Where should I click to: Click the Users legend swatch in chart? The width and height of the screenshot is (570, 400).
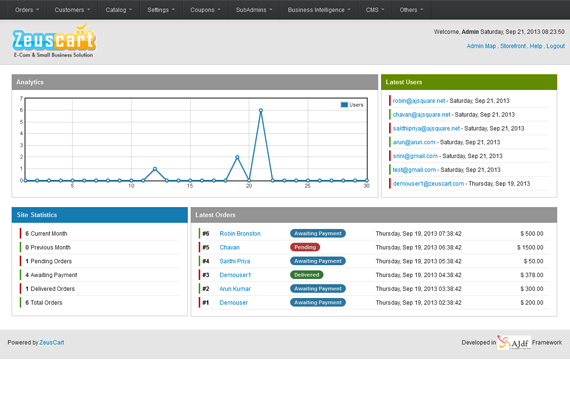(344, 105)
